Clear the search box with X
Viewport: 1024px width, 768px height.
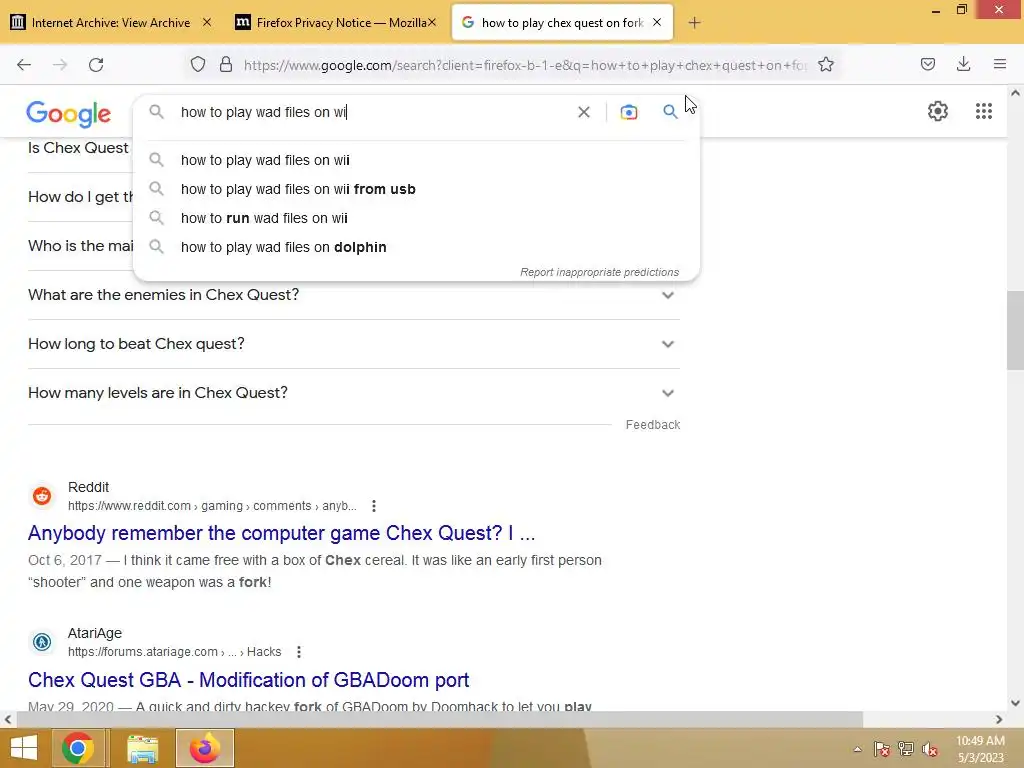click(x=584, y=112)
